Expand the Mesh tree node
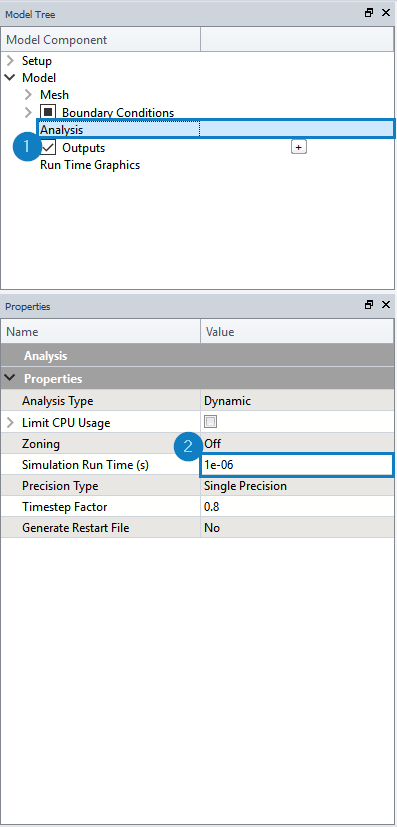The image size is (397, 827). pos(28,95)
